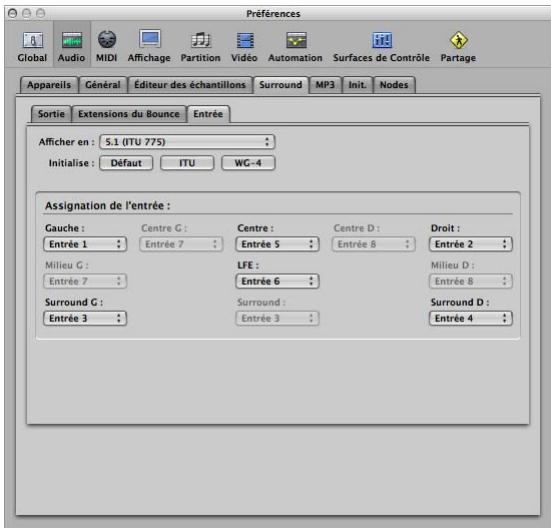Open the Vidéo preferences pane
The width and height of the screenshot is (551, 528).
(x=244, y=46)
